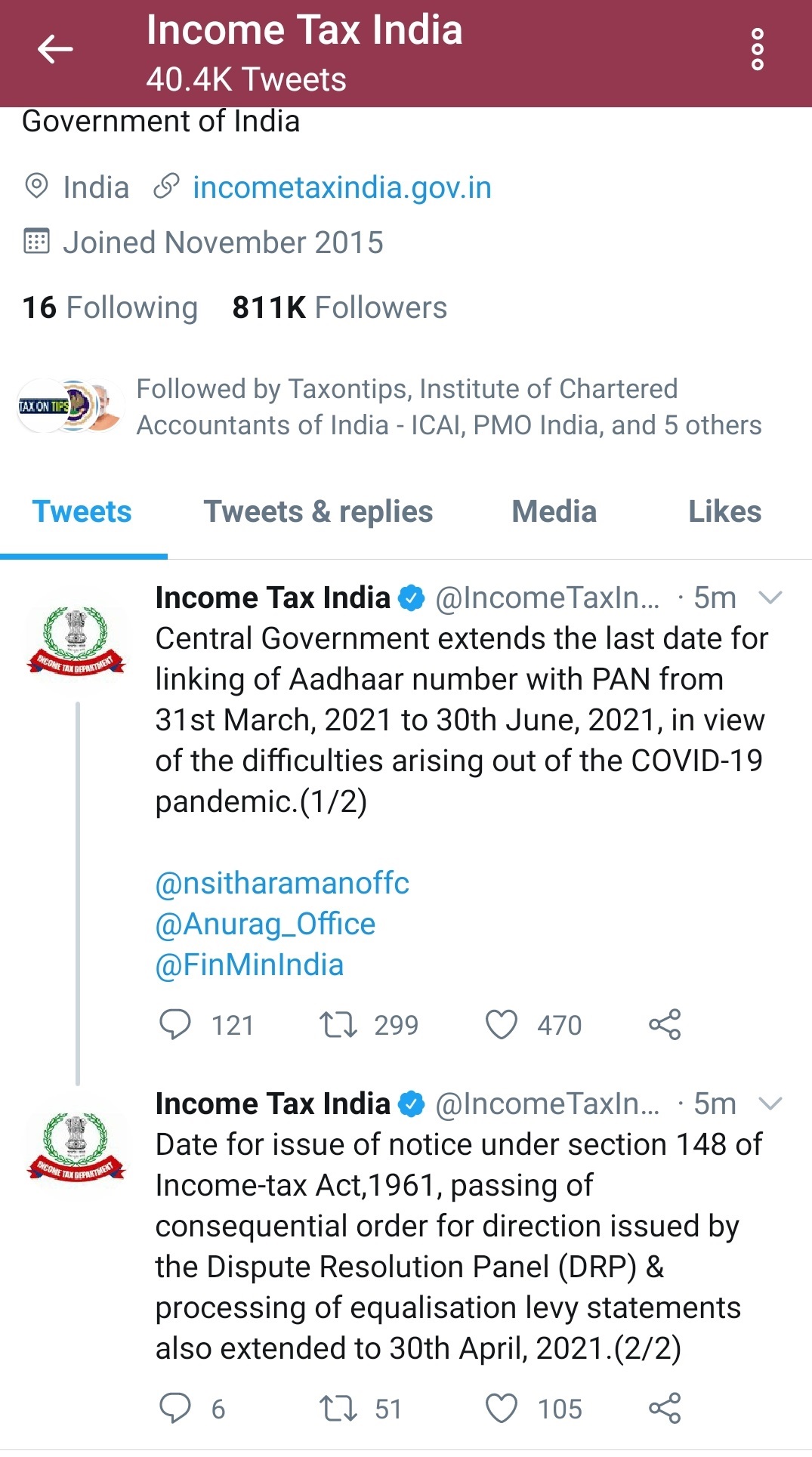Image resolution: width=812 pixels, height=1457 pixels.
Task: Open the @FinMinIndia mention
Action: (249, 965)
